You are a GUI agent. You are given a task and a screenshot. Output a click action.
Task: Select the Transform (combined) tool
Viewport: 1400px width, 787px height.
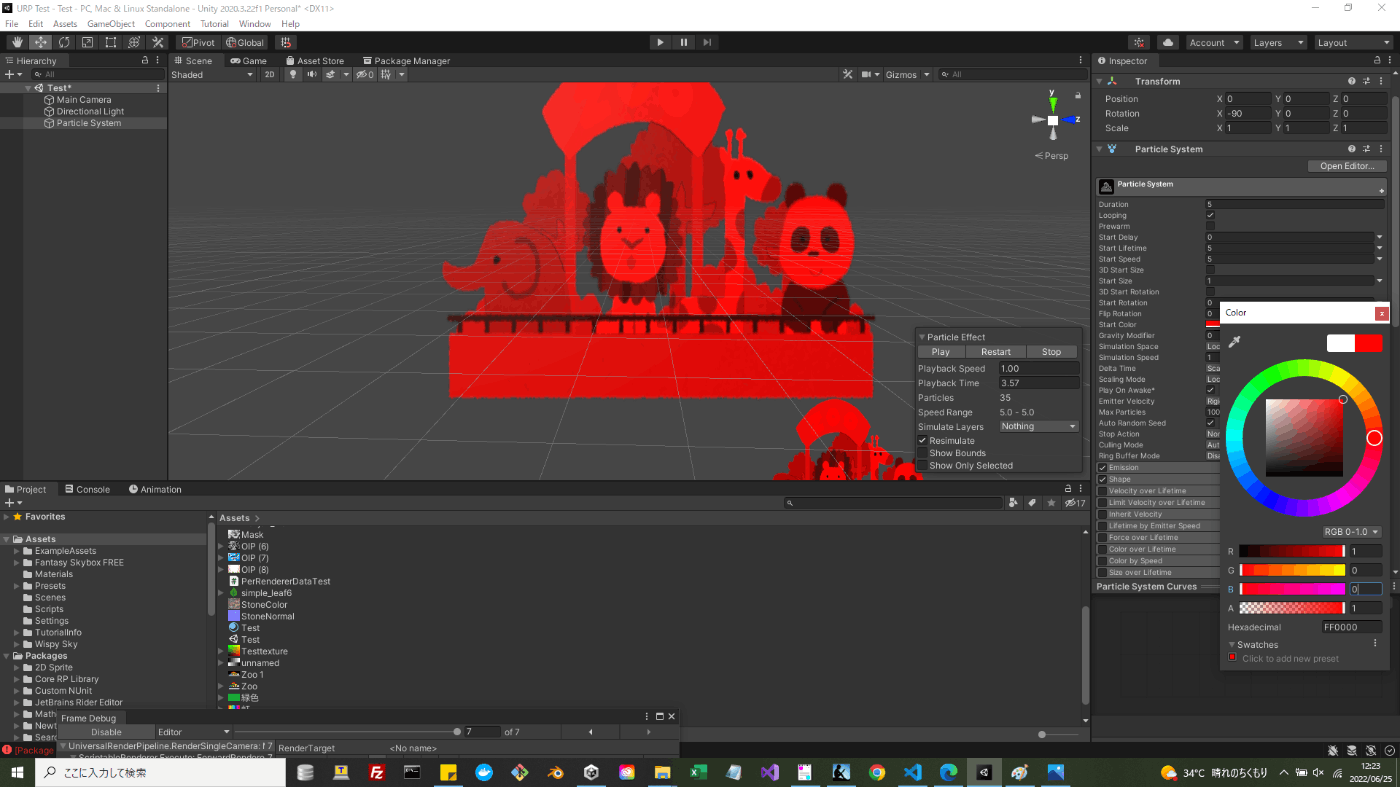134,42
